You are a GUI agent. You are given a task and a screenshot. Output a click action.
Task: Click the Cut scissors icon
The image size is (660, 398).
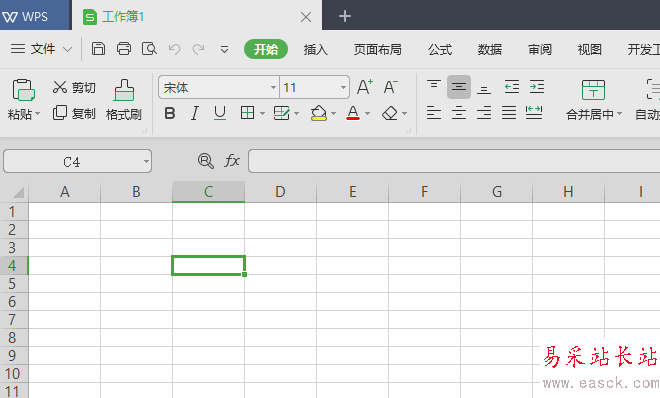(60, 87)
